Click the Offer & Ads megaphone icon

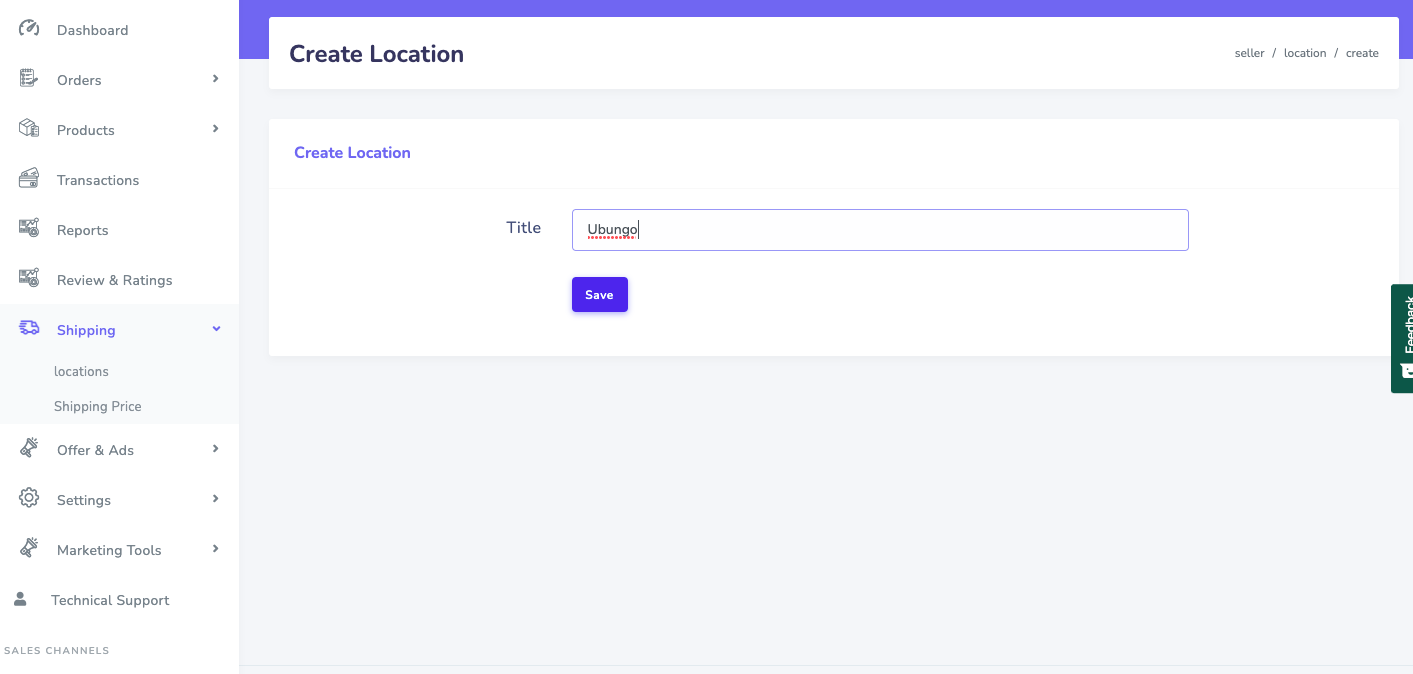(x=29, y=449)
